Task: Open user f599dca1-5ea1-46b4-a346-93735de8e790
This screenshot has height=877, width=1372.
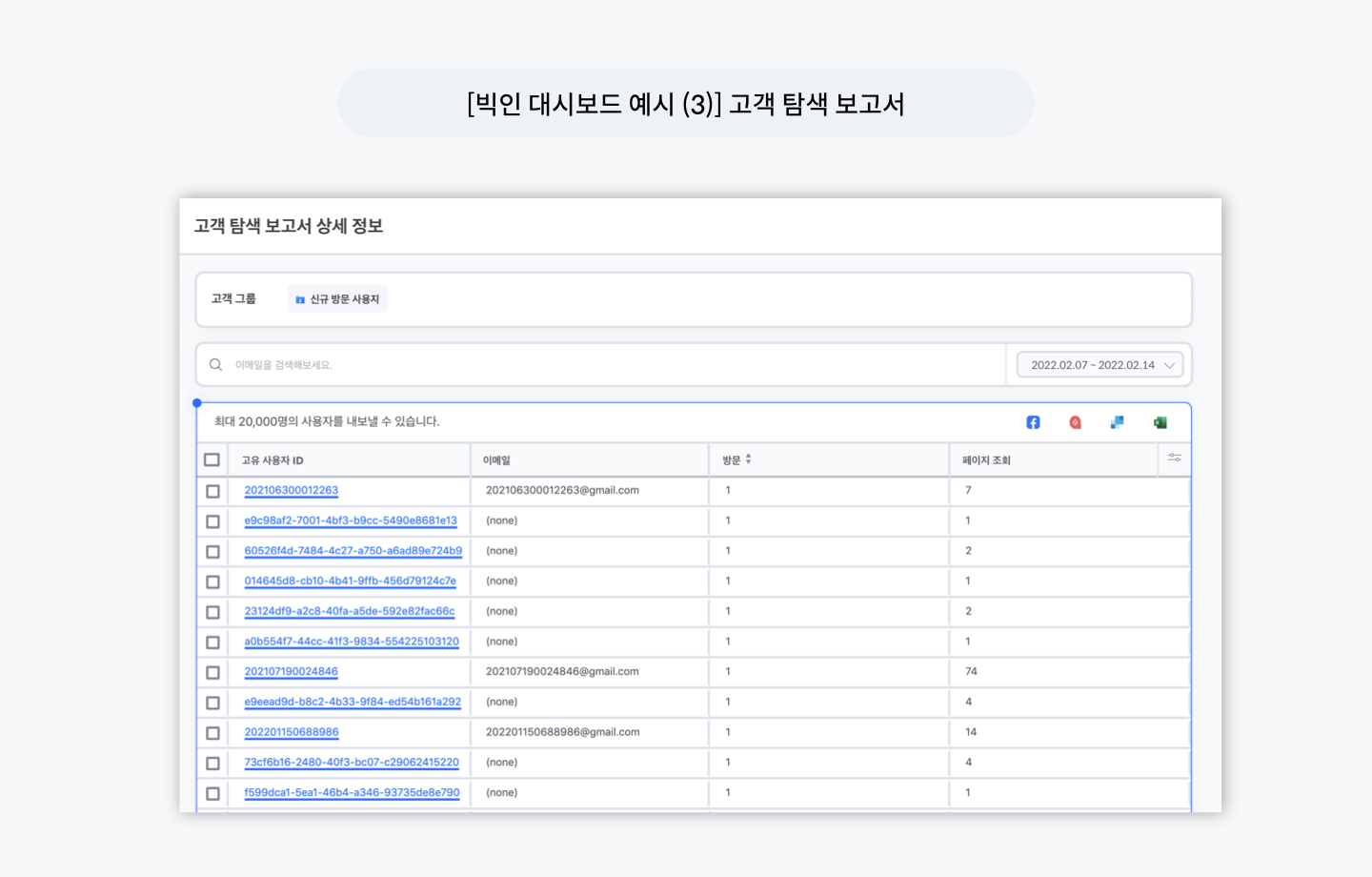Action: click(x=352, y=792)
